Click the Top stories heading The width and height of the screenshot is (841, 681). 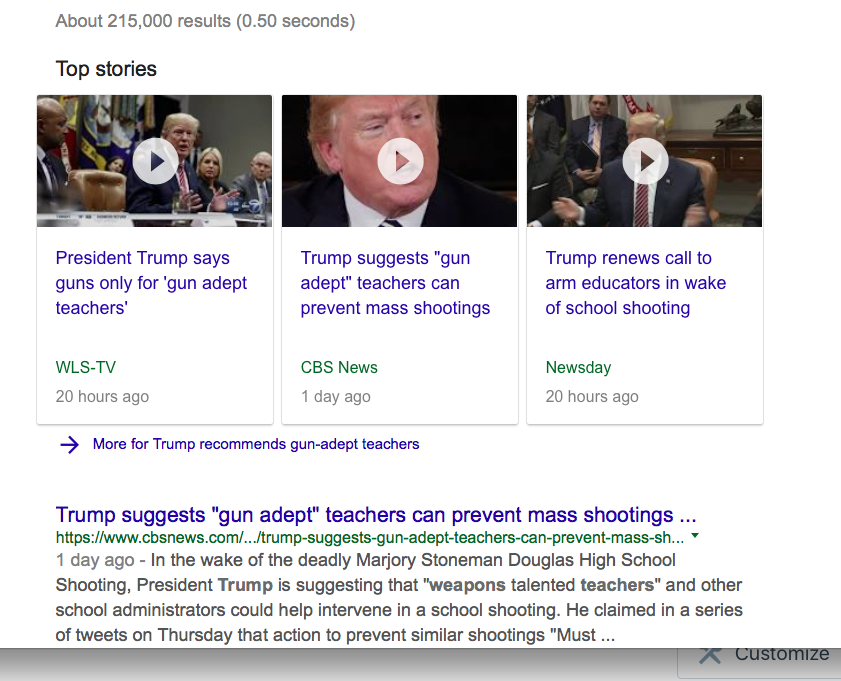(106, 69)
